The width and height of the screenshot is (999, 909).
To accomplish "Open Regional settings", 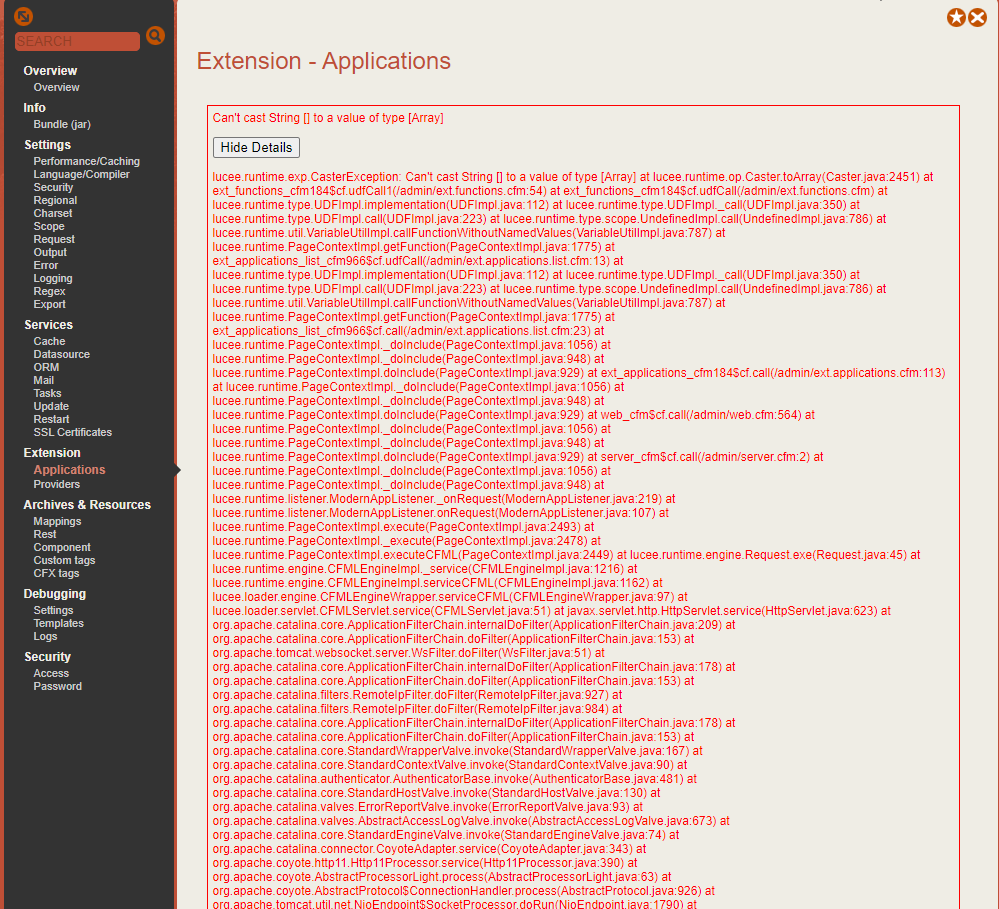I will click(55, 200).
